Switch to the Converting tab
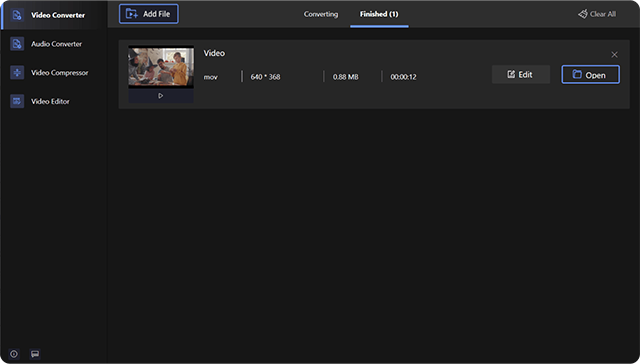Screen dimensions: 640x364 click(321, 14)
